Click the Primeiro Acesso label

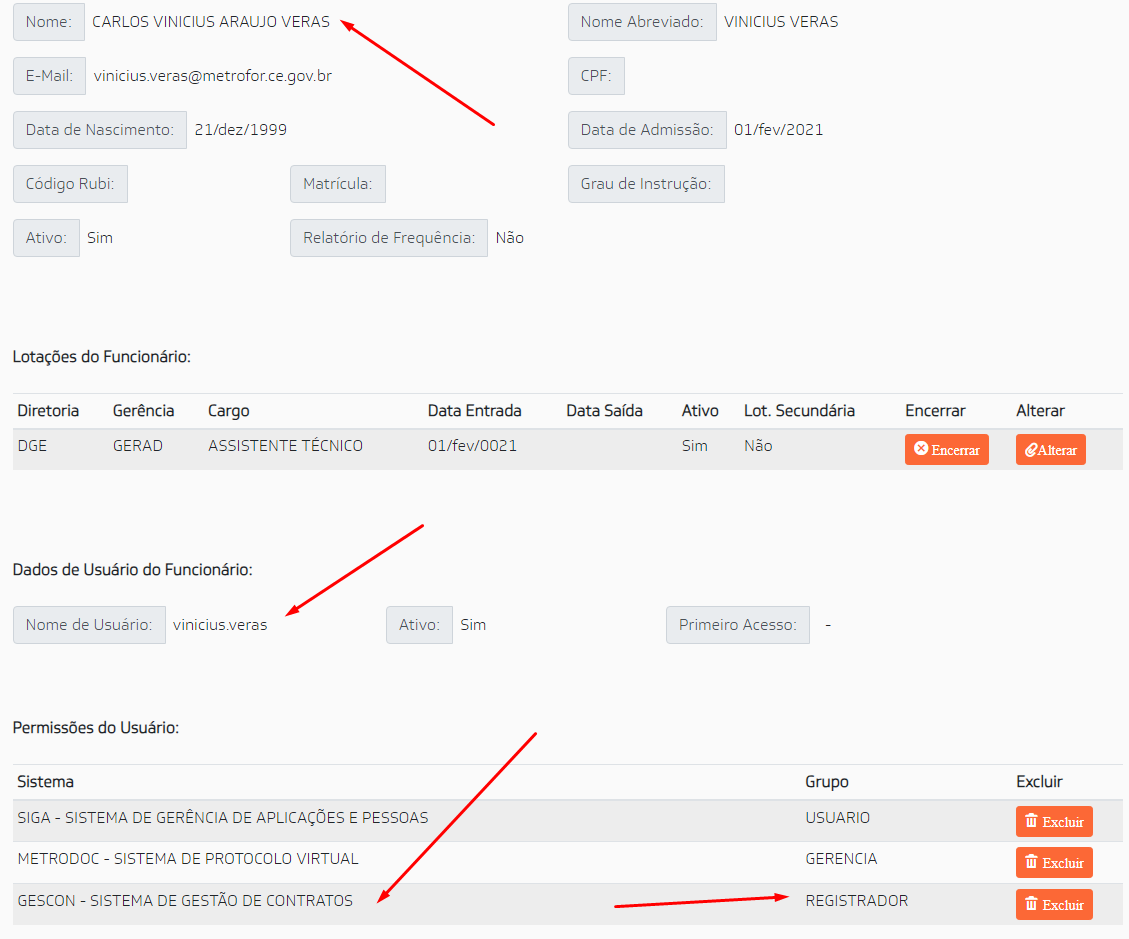pyautogui.click(x=737, y=624)
